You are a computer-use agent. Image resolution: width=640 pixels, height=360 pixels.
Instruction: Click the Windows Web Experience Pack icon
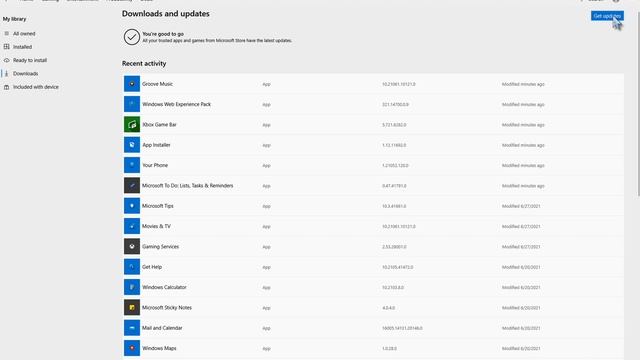tap(132, 104)
